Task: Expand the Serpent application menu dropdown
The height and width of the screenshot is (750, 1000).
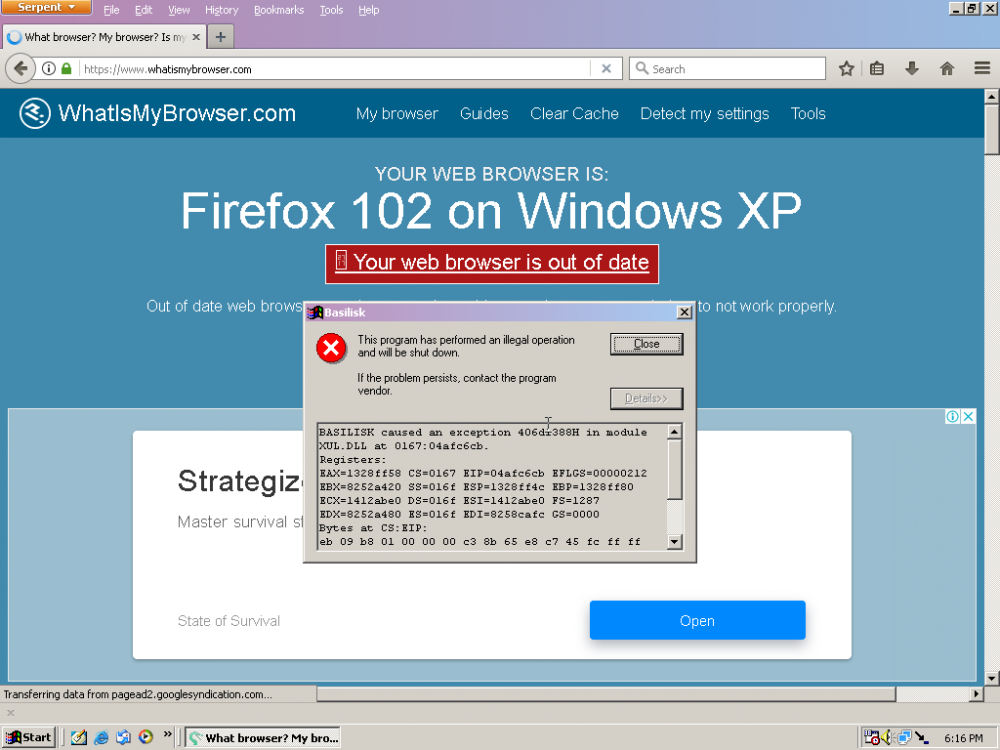Action: 47,8
